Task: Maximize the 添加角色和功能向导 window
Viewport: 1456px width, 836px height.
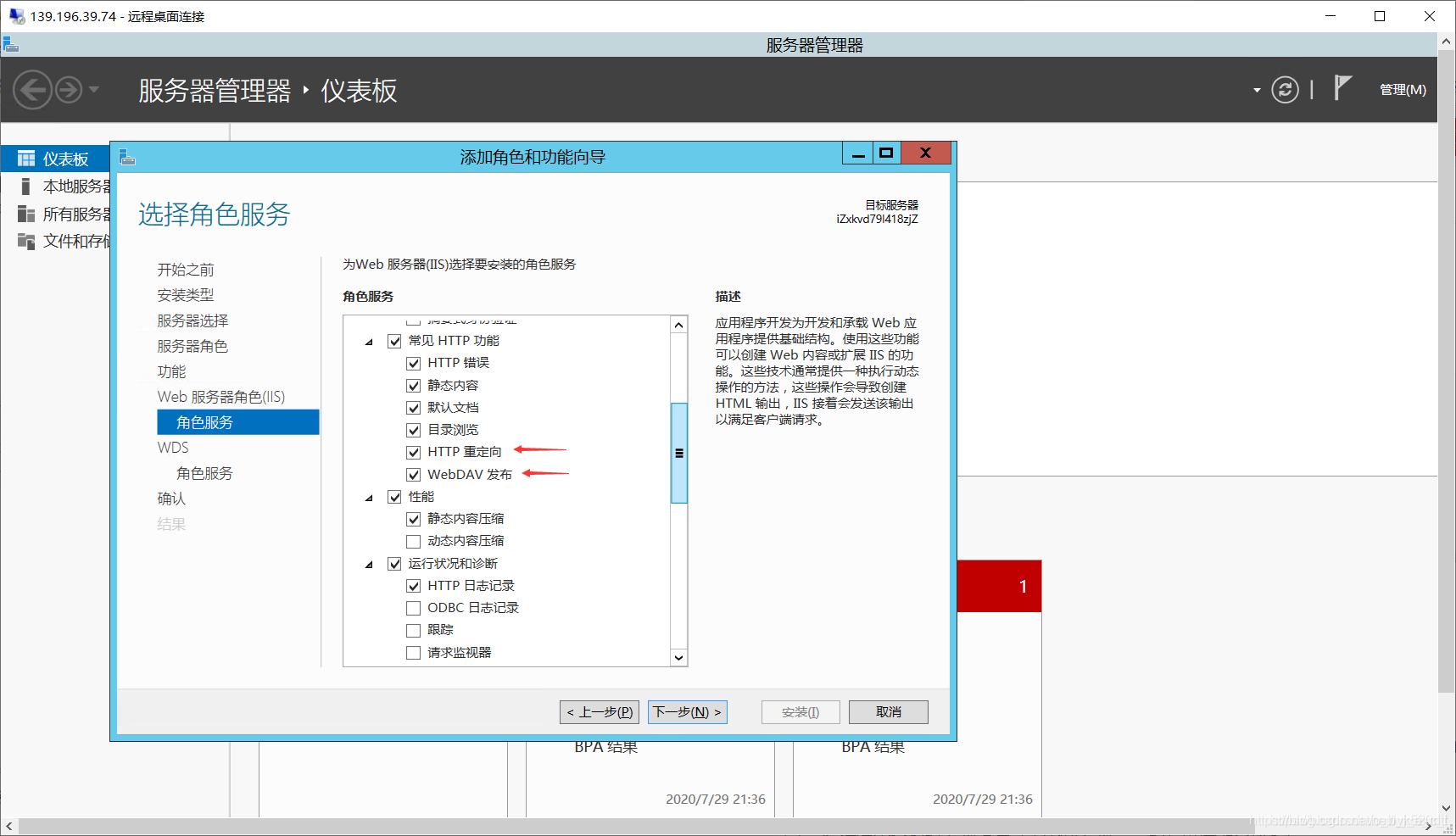Action: (x=886, y=153)
